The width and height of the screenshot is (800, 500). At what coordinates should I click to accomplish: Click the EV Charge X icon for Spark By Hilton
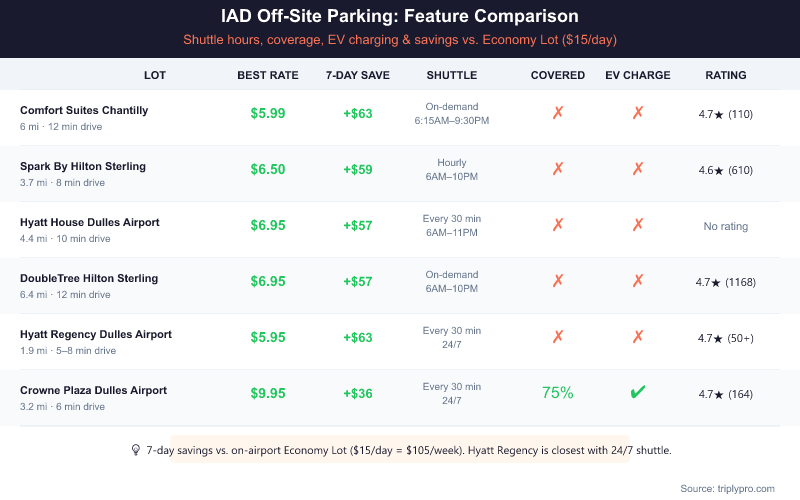pyautogui.click(x=638, y=169)
